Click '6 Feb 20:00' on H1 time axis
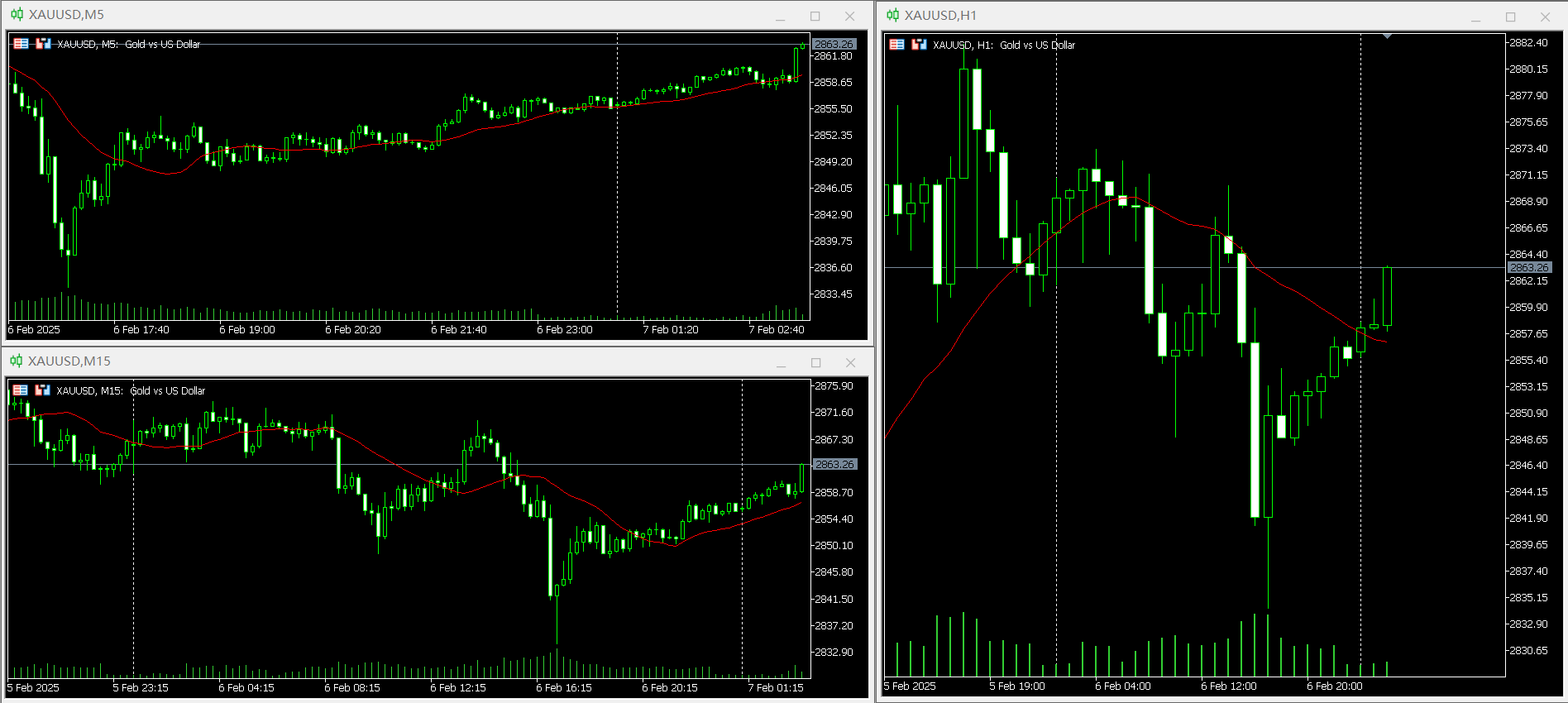 click(1335, 686)
